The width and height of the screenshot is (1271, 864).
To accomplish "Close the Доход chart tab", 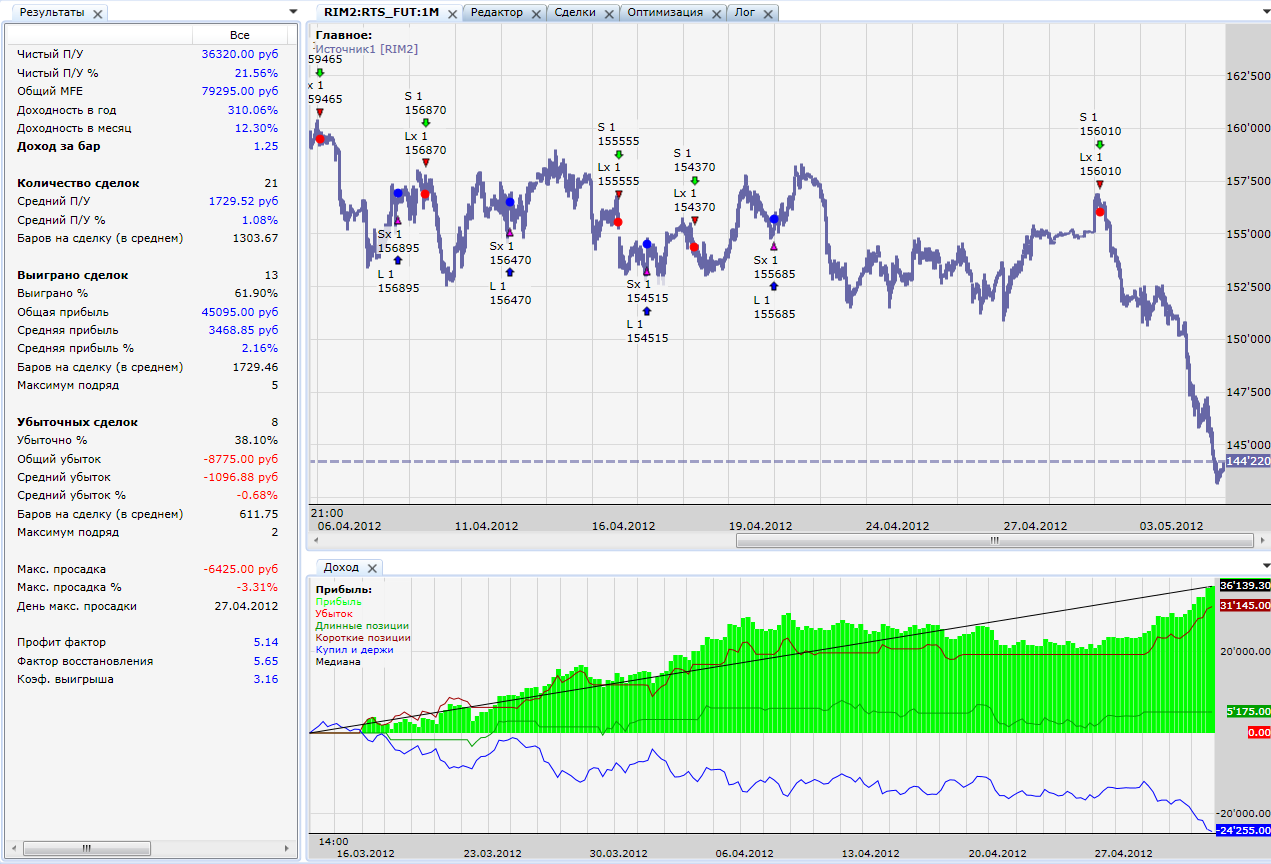I will [x=373, y=568].
